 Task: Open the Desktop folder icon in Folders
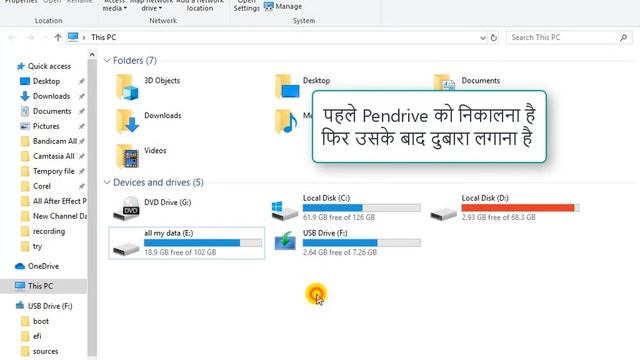287,86
